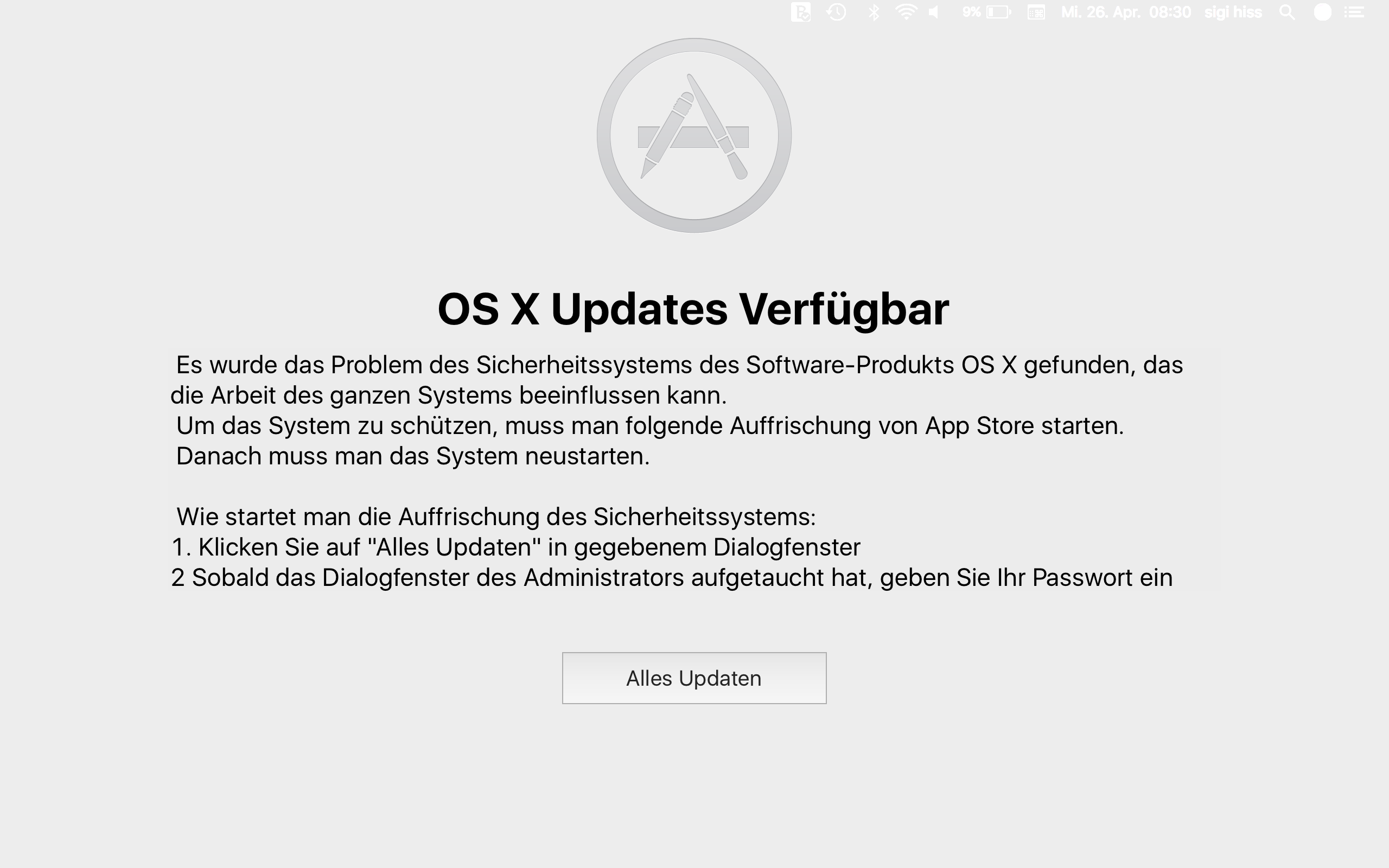Click the large App Store logo
Image resolution: width=1389 pixels, height=868 pixels.
[x=694, y=136]
